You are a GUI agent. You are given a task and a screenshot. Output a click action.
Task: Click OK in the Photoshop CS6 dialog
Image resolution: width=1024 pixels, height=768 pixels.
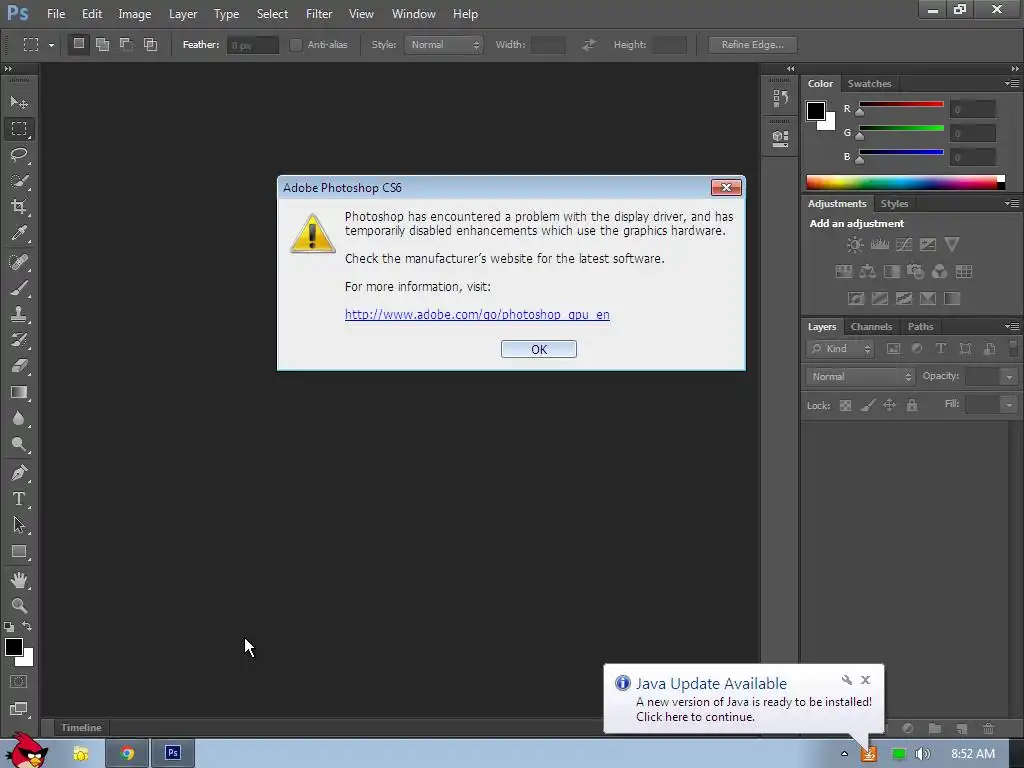point(539,349)
